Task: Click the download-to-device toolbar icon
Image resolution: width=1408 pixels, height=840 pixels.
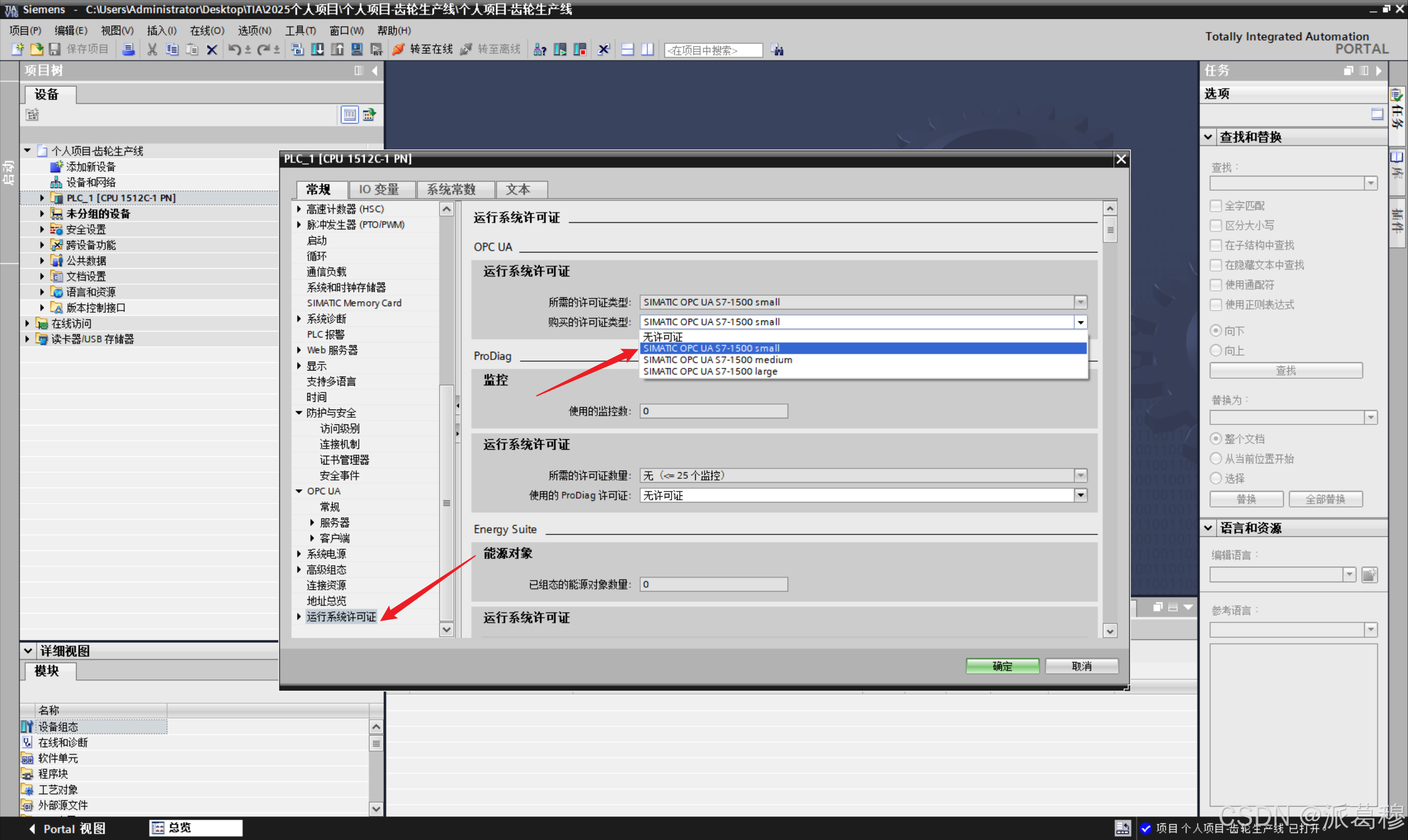Action: pos(317,49)
